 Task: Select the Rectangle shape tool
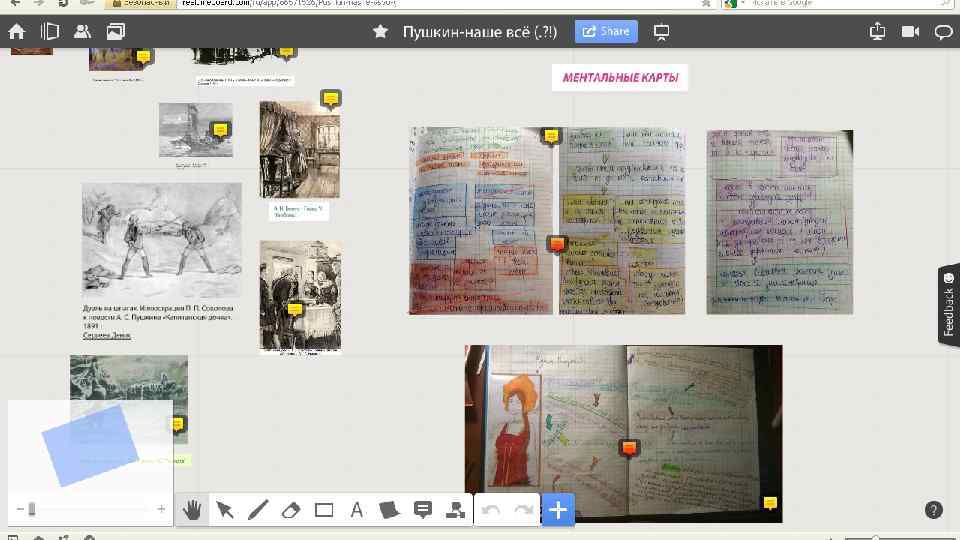pyautogui.click(x=324, y=509)
